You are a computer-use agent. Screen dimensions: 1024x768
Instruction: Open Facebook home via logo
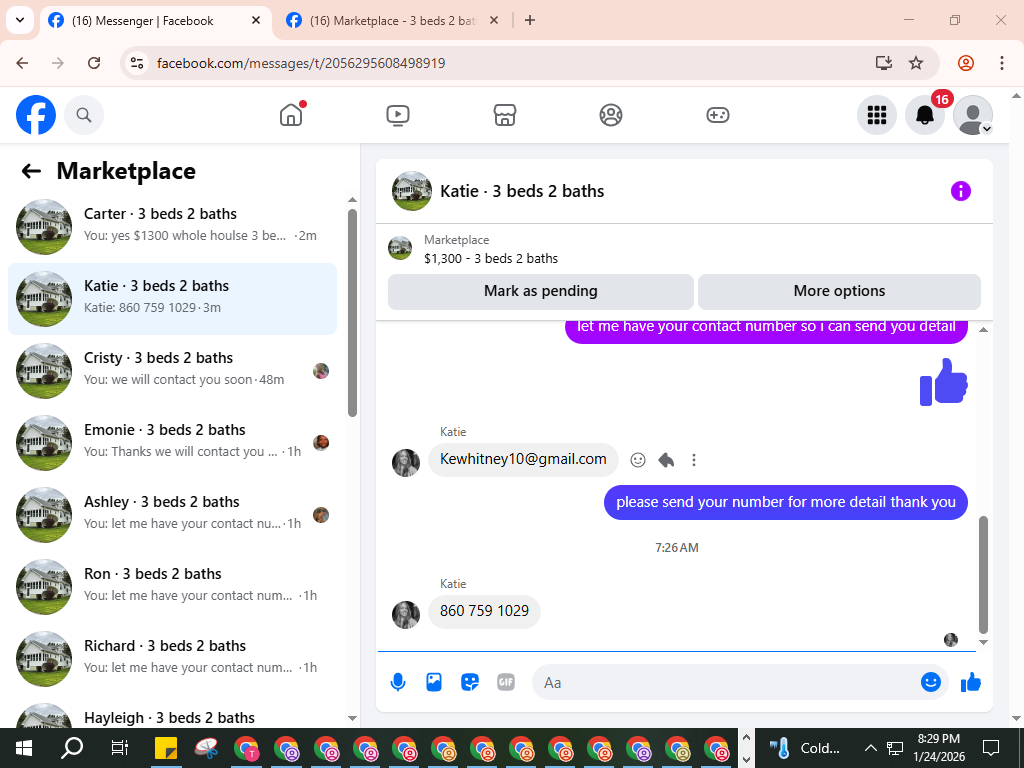[x=36, y=115]
